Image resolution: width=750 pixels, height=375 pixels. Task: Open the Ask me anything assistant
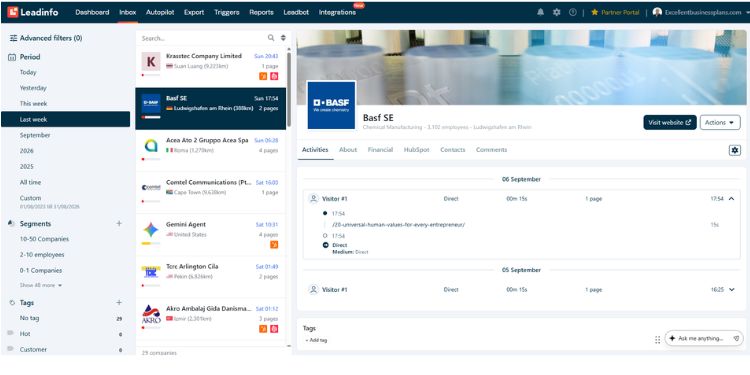pos(704,339)
